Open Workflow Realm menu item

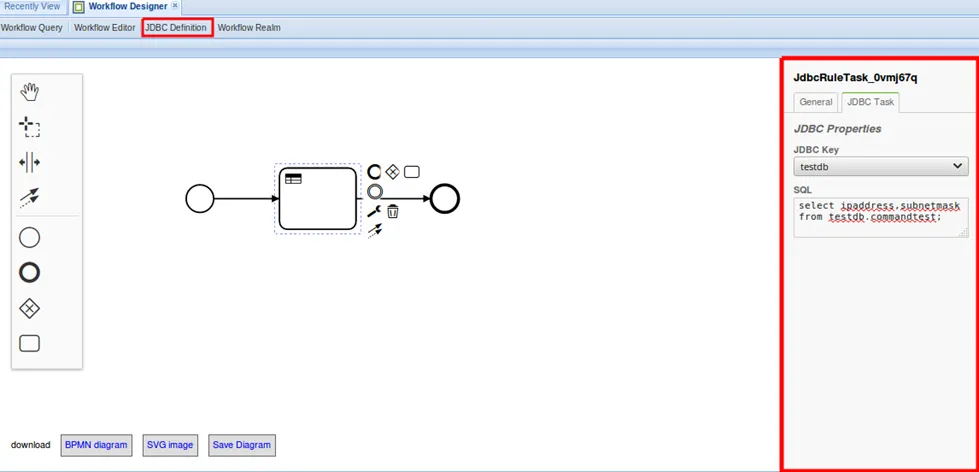[249, 27]
